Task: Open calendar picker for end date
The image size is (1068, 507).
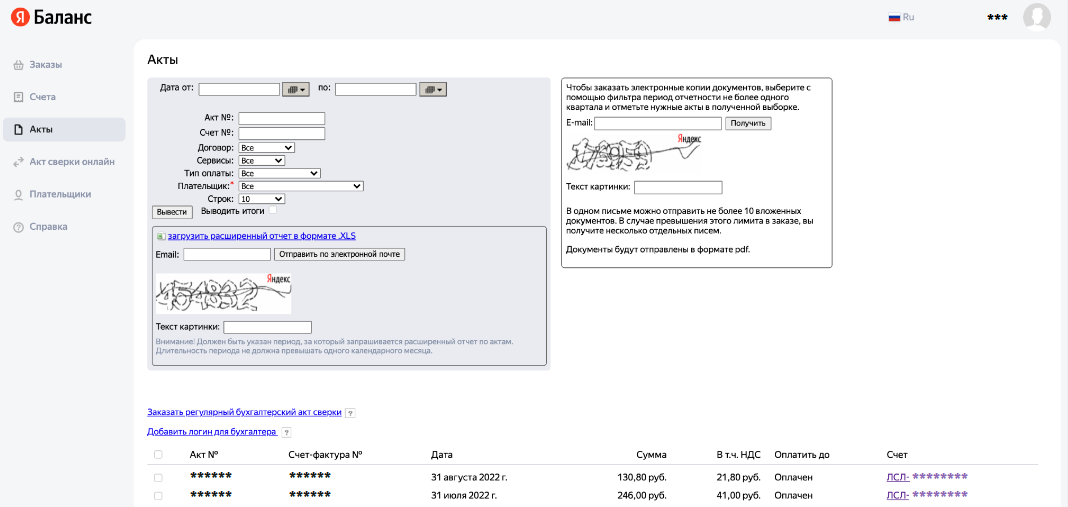Action: 432,89
